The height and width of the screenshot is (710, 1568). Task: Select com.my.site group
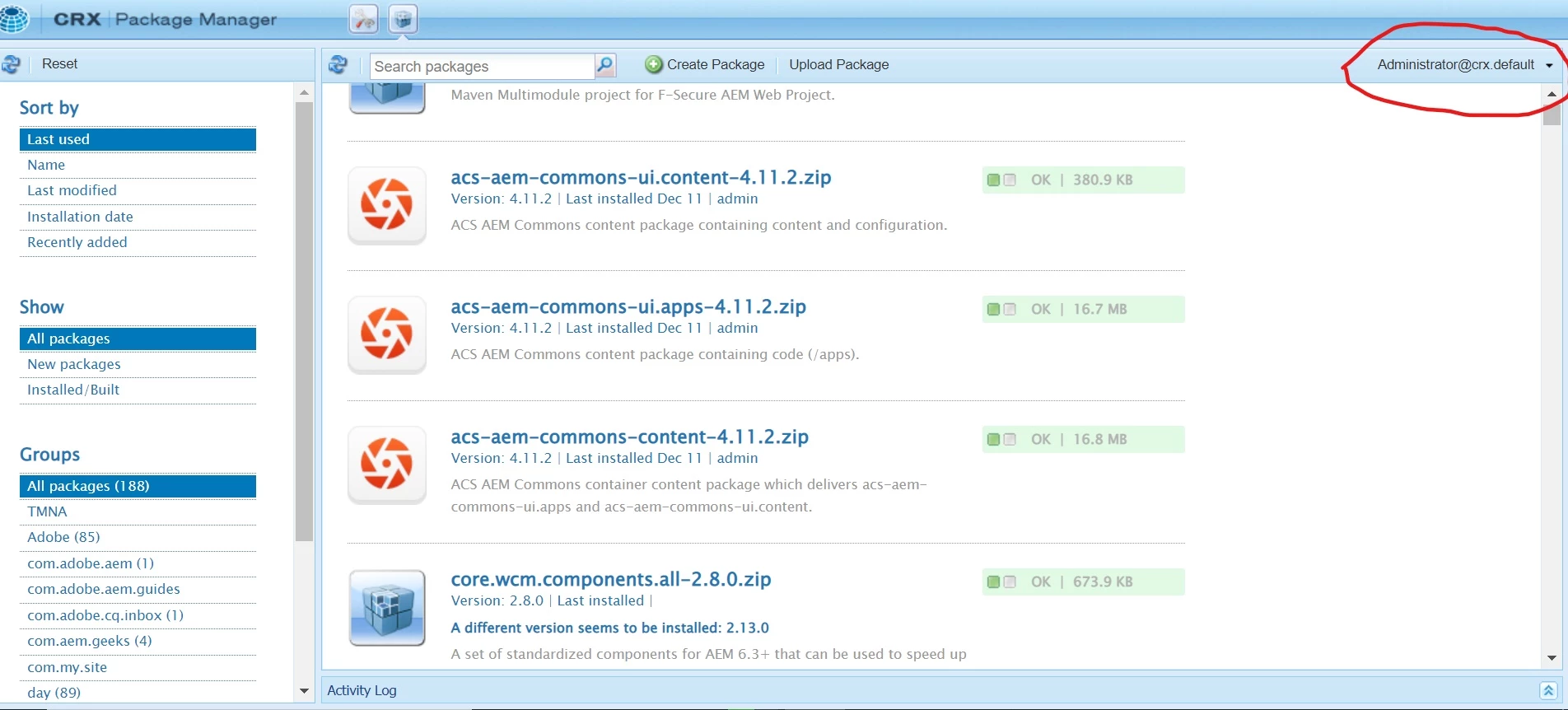pos(138,667)
